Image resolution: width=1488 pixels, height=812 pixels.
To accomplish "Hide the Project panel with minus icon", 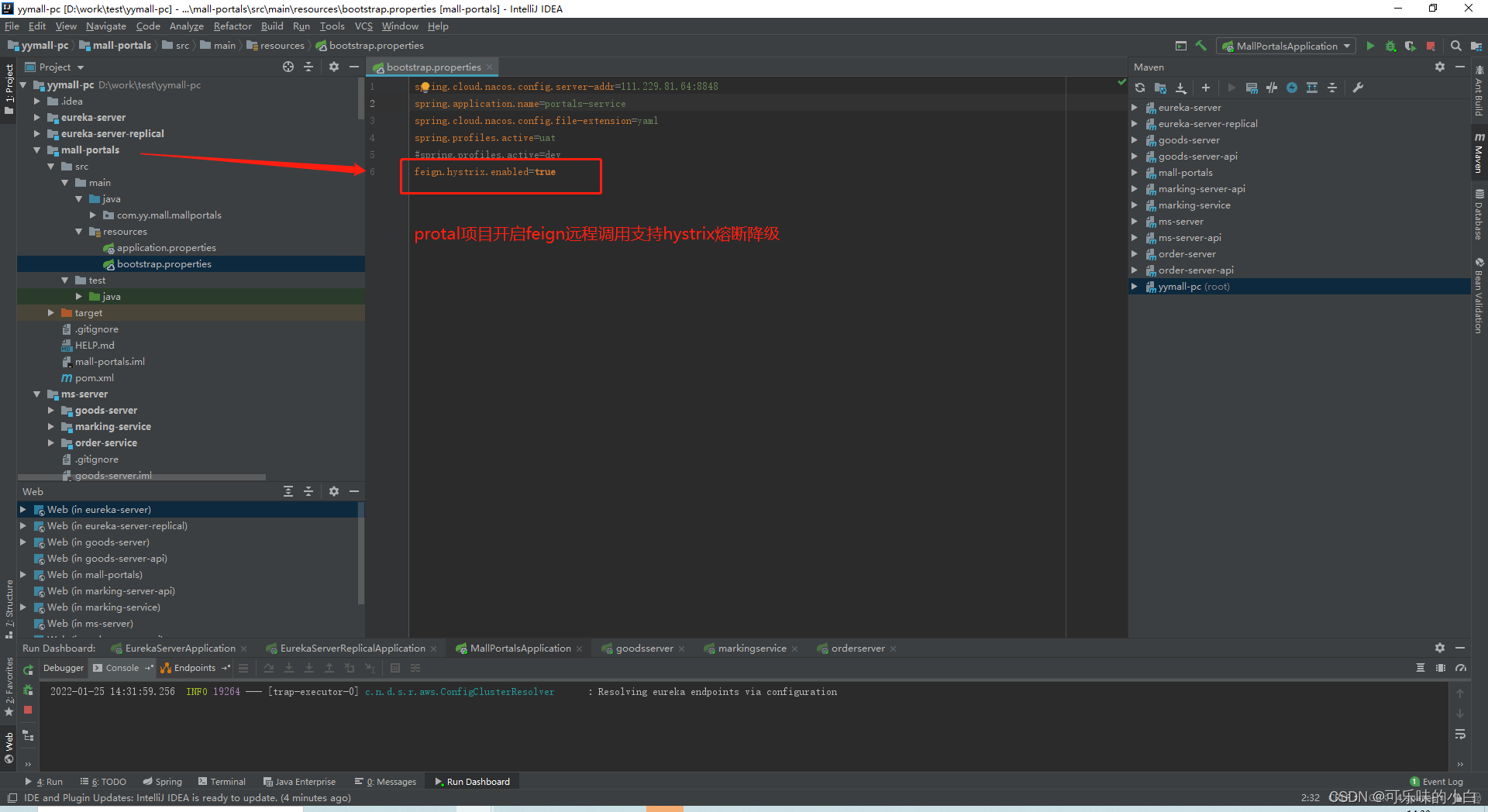I will pyautogui.click(x=354, y=67).
